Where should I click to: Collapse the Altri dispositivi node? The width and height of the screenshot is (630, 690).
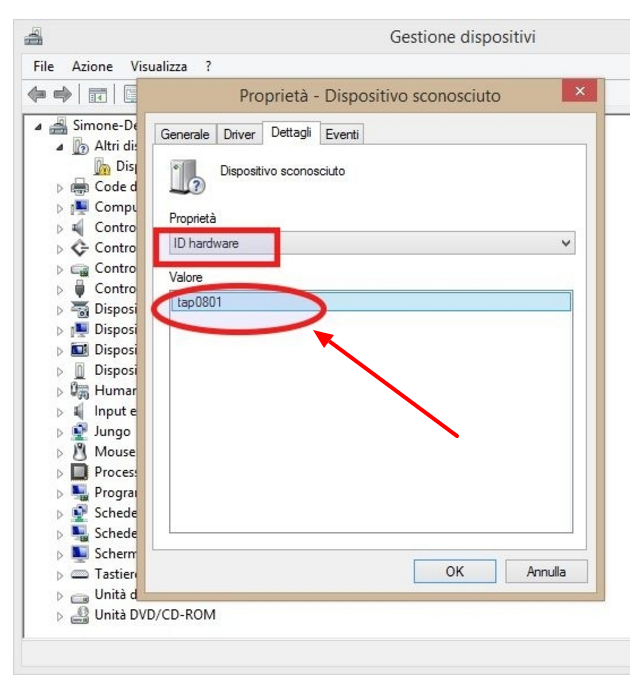pos(60,147)
